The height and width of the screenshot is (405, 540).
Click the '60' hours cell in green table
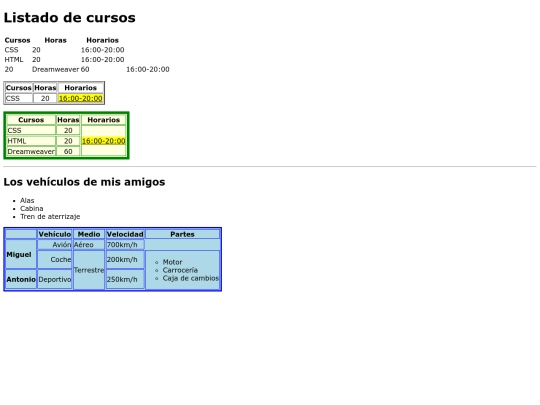click(x=68, y=152)
